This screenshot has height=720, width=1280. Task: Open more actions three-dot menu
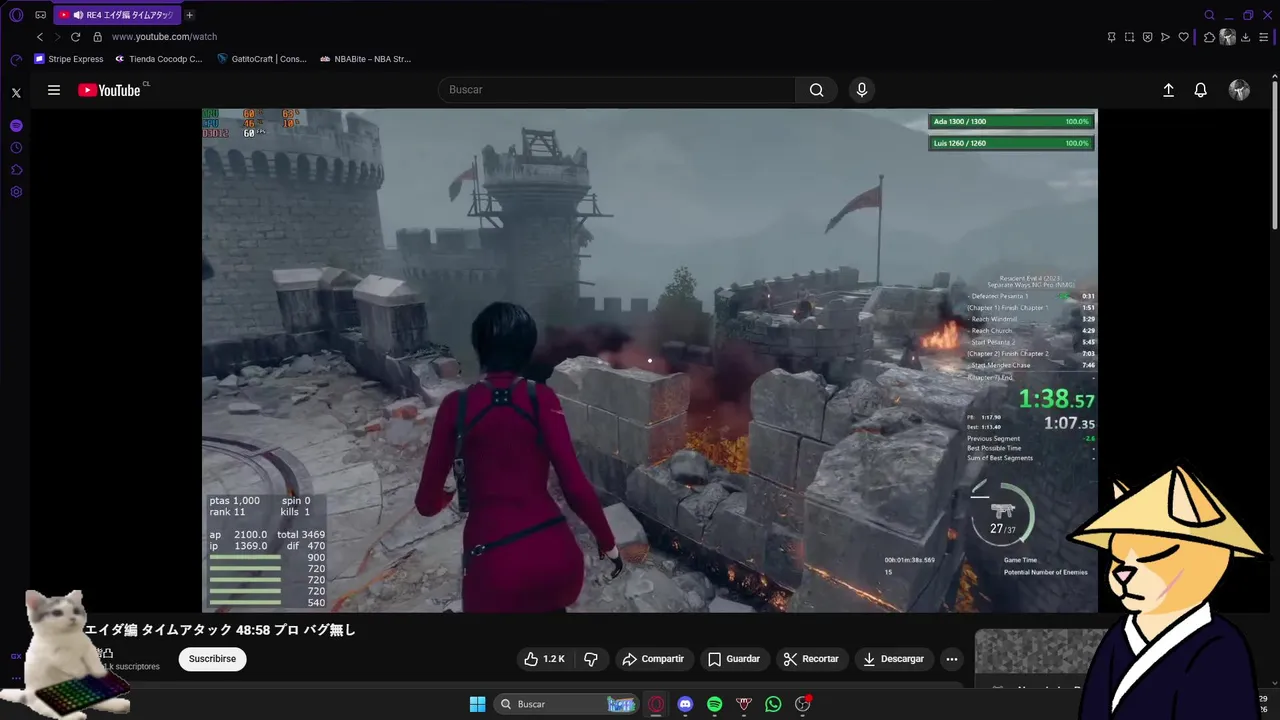pyautogui.click(x=952, y=659)
